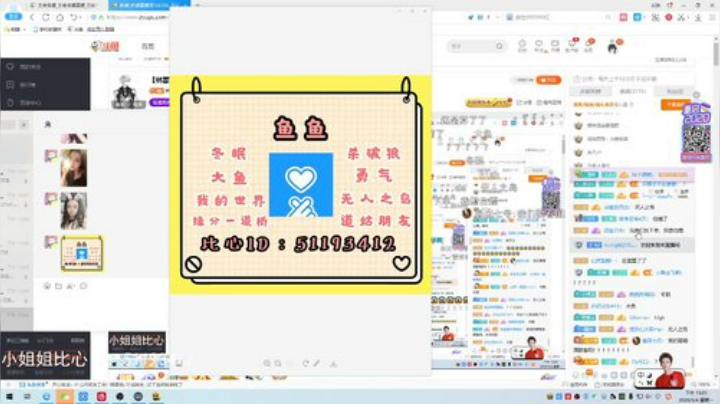Open the history clock icon in Douyu header
The height and width of the screenshot is (404, 720).
(522, 45)
